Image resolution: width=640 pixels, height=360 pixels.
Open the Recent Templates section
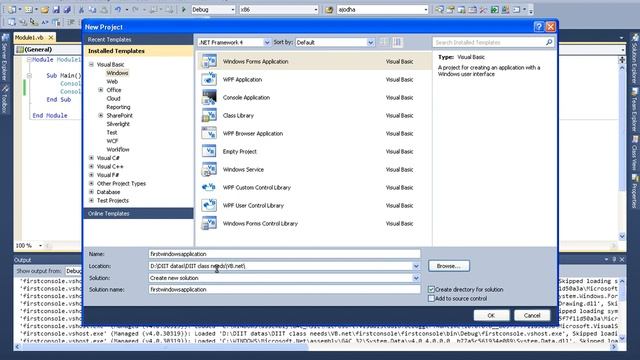138,40
